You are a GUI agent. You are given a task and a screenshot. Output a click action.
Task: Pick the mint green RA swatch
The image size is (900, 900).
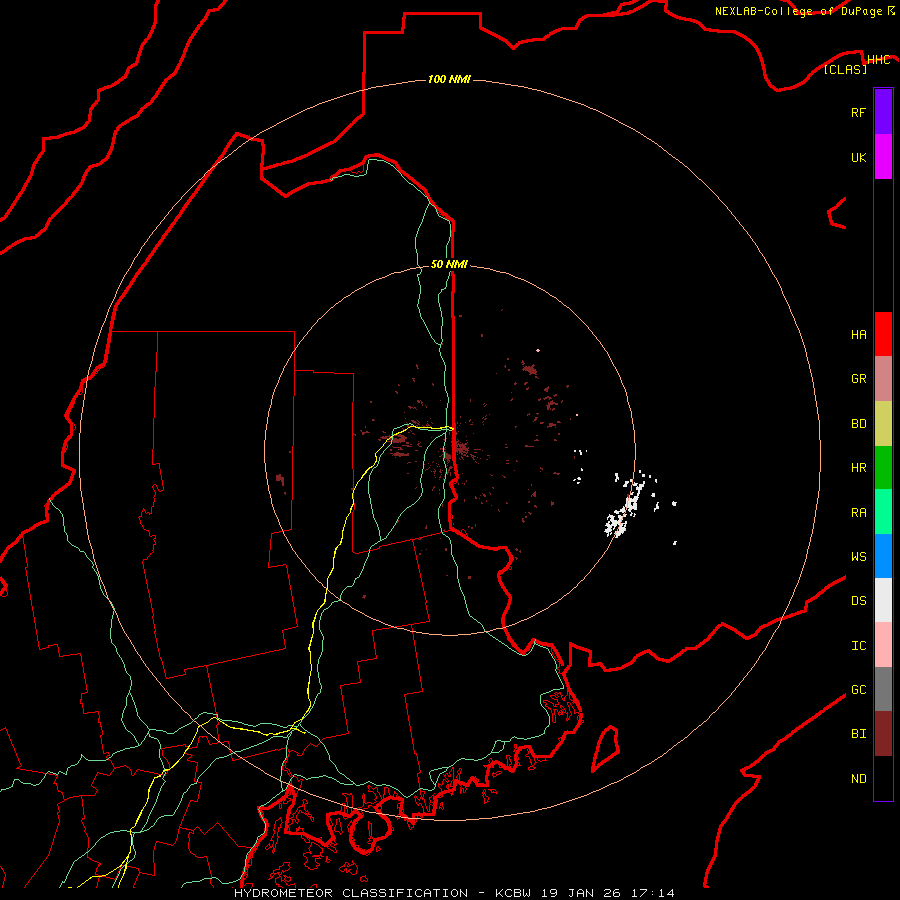click(x=883, y=512)
